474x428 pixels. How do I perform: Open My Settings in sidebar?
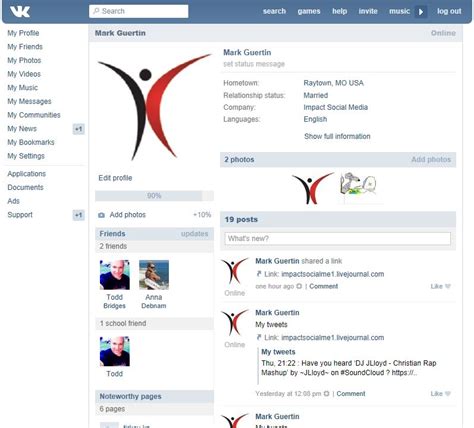coord(26,156)
